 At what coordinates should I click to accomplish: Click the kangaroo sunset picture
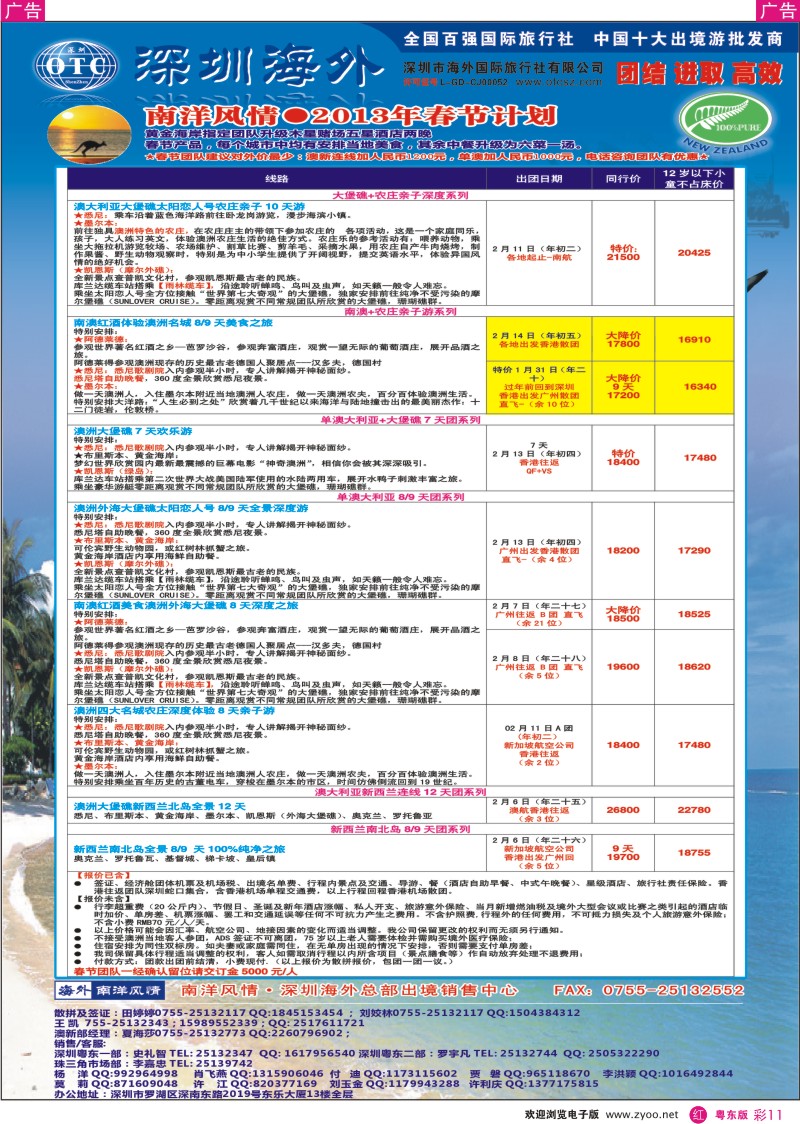87,134
